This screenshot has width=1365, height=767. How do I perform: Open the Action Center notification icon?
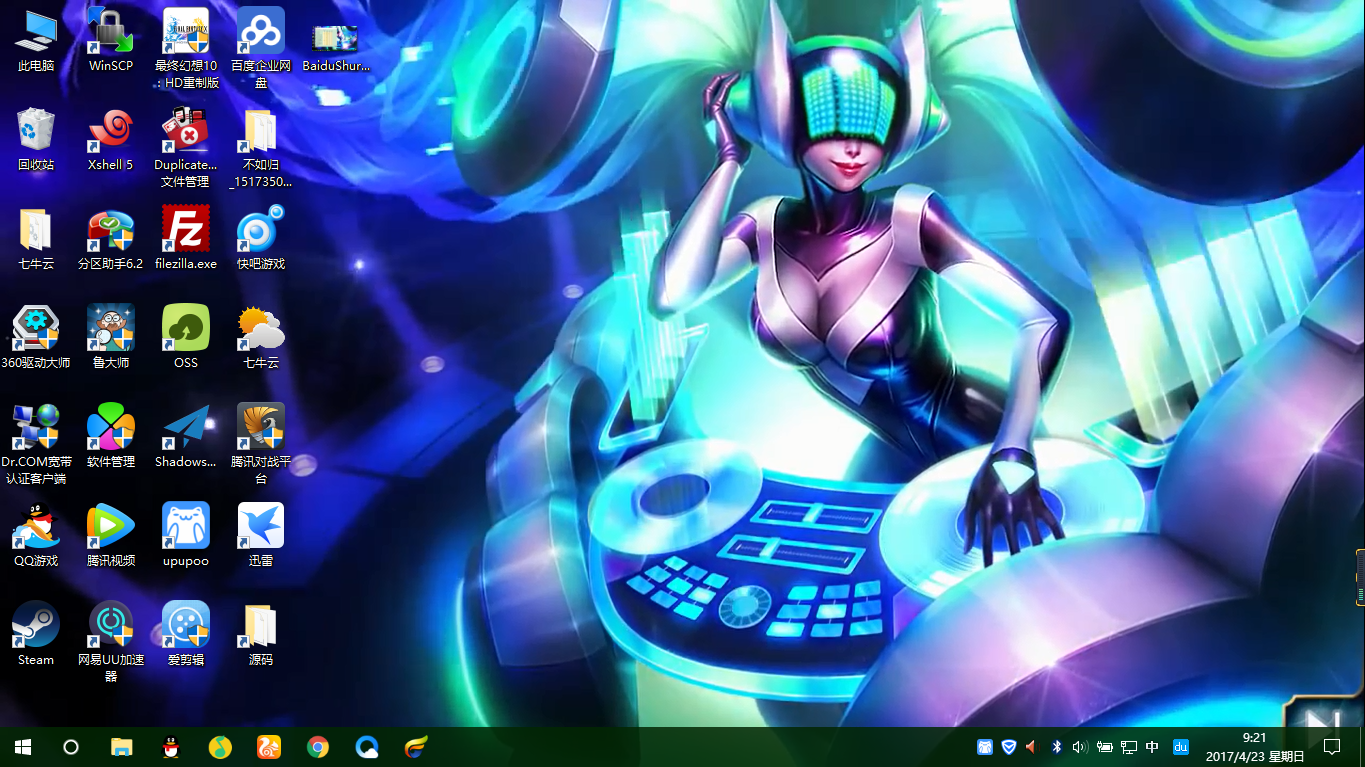pyautogui.click(x=1332, y=747)
